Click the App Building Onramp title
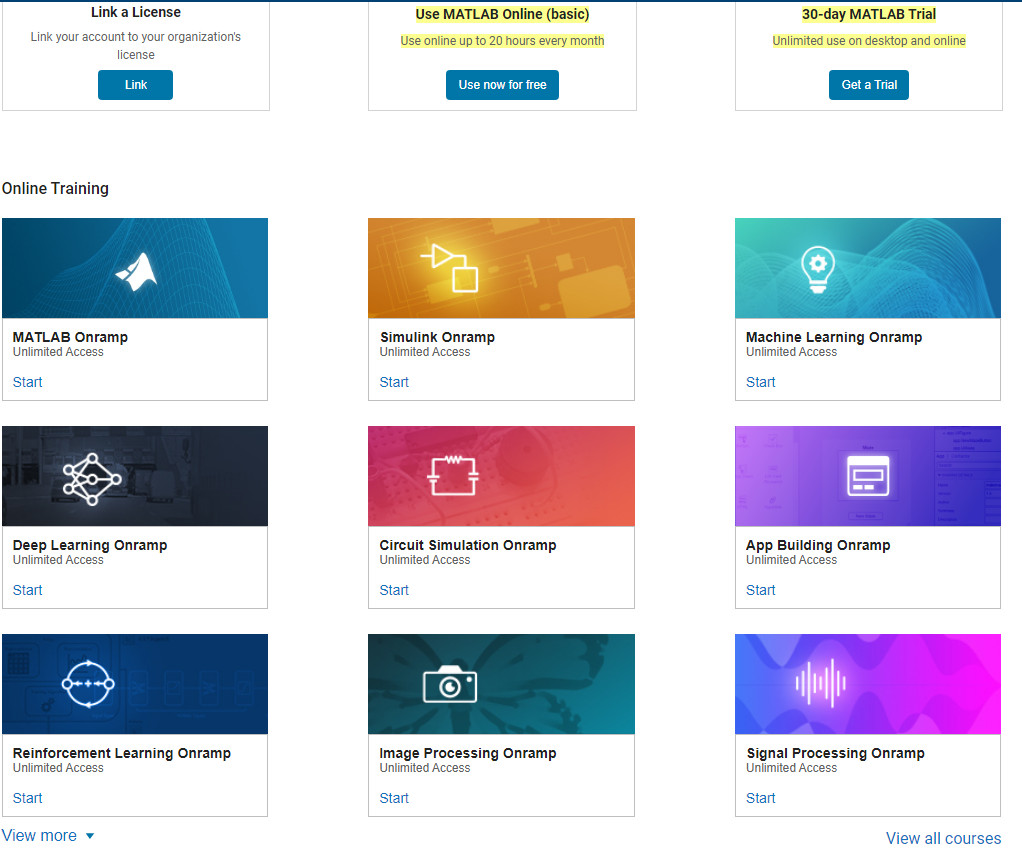 point(818,545)
